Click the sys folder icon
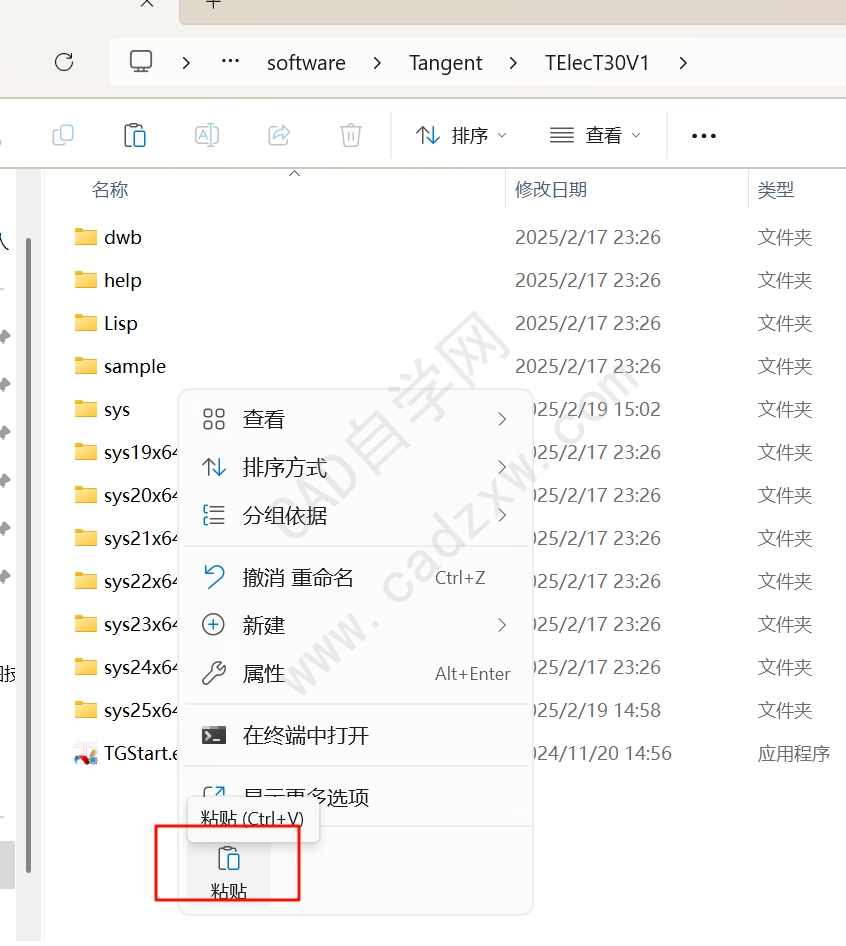Viewport: 846px width, 946px height. click(86, 409)
